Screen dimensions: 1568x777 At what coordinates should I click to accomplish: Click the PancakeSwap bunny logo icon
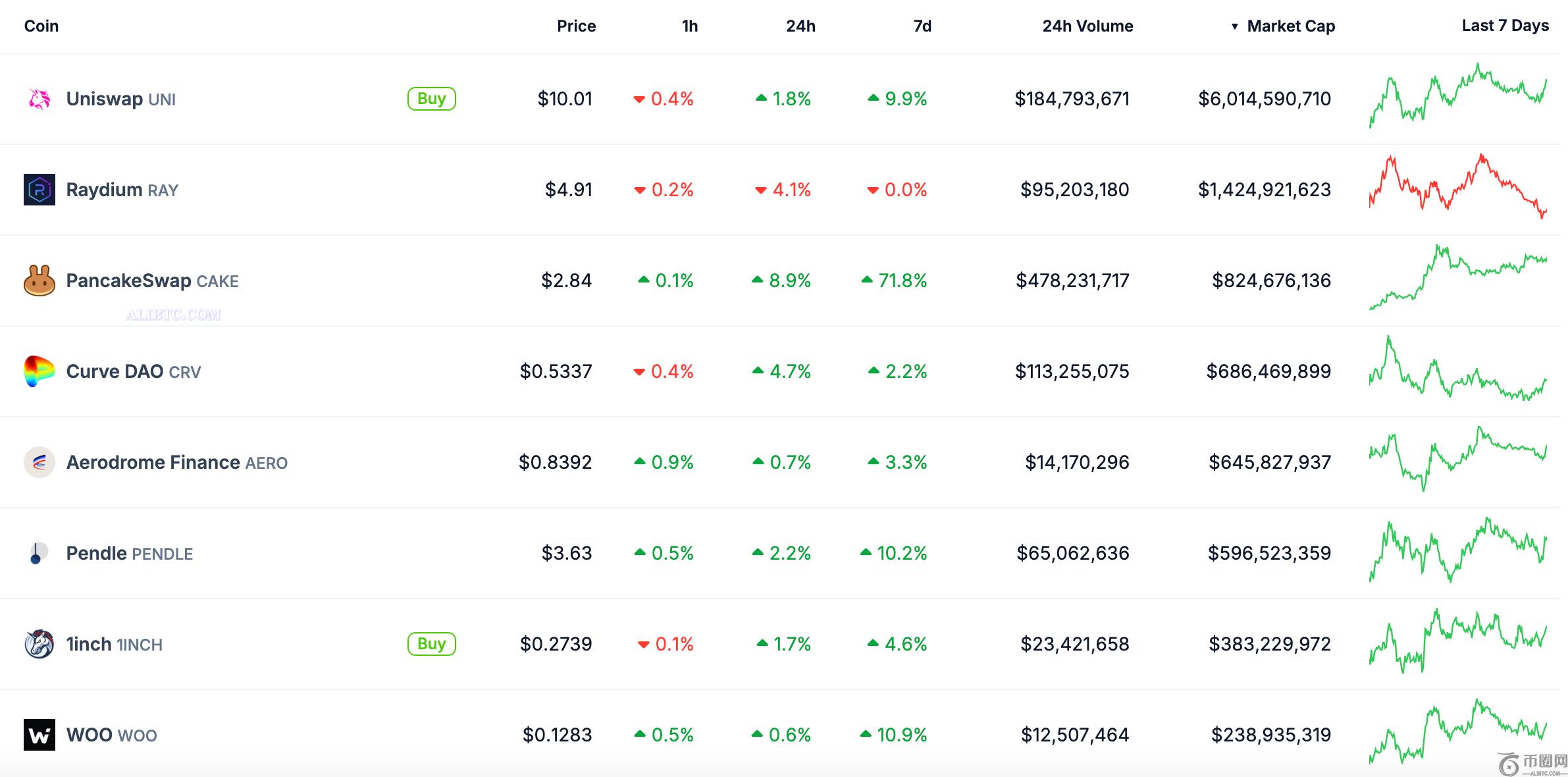tap(39, 281)
